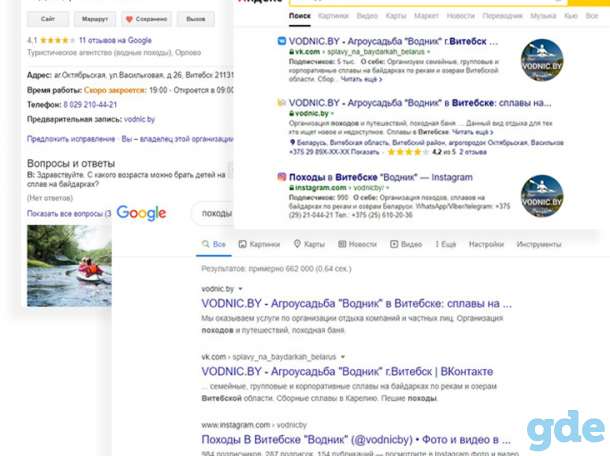Click phone number 8 029 210-44-21
Image resolution: width=610 pixels, height=456 pixels.
tap(90, 104)
